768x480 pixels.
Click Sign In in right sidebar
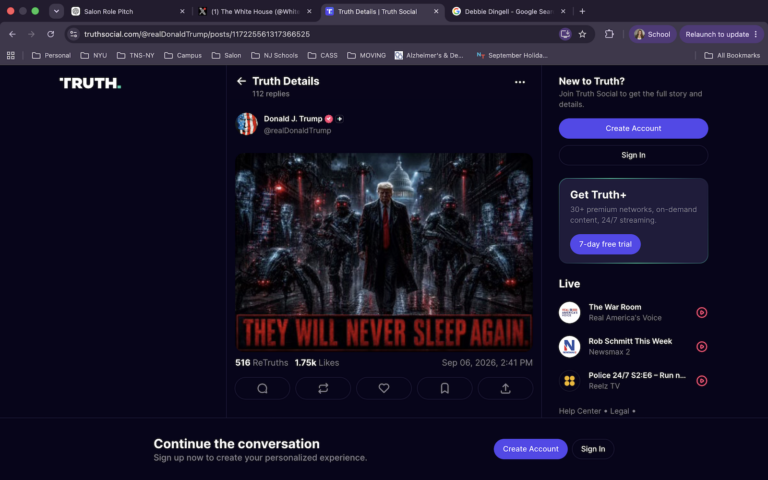point(633,155)
